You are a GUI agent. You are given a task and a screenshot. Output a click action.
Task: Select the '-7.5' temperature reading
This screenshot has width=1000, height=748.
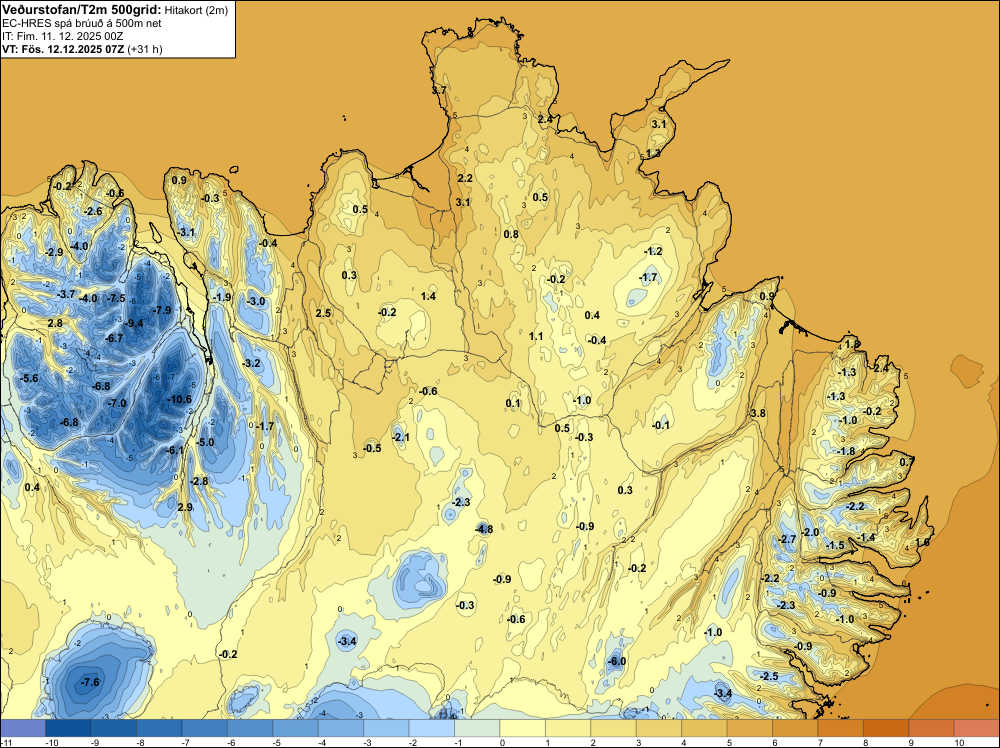(x=116, y=298)
